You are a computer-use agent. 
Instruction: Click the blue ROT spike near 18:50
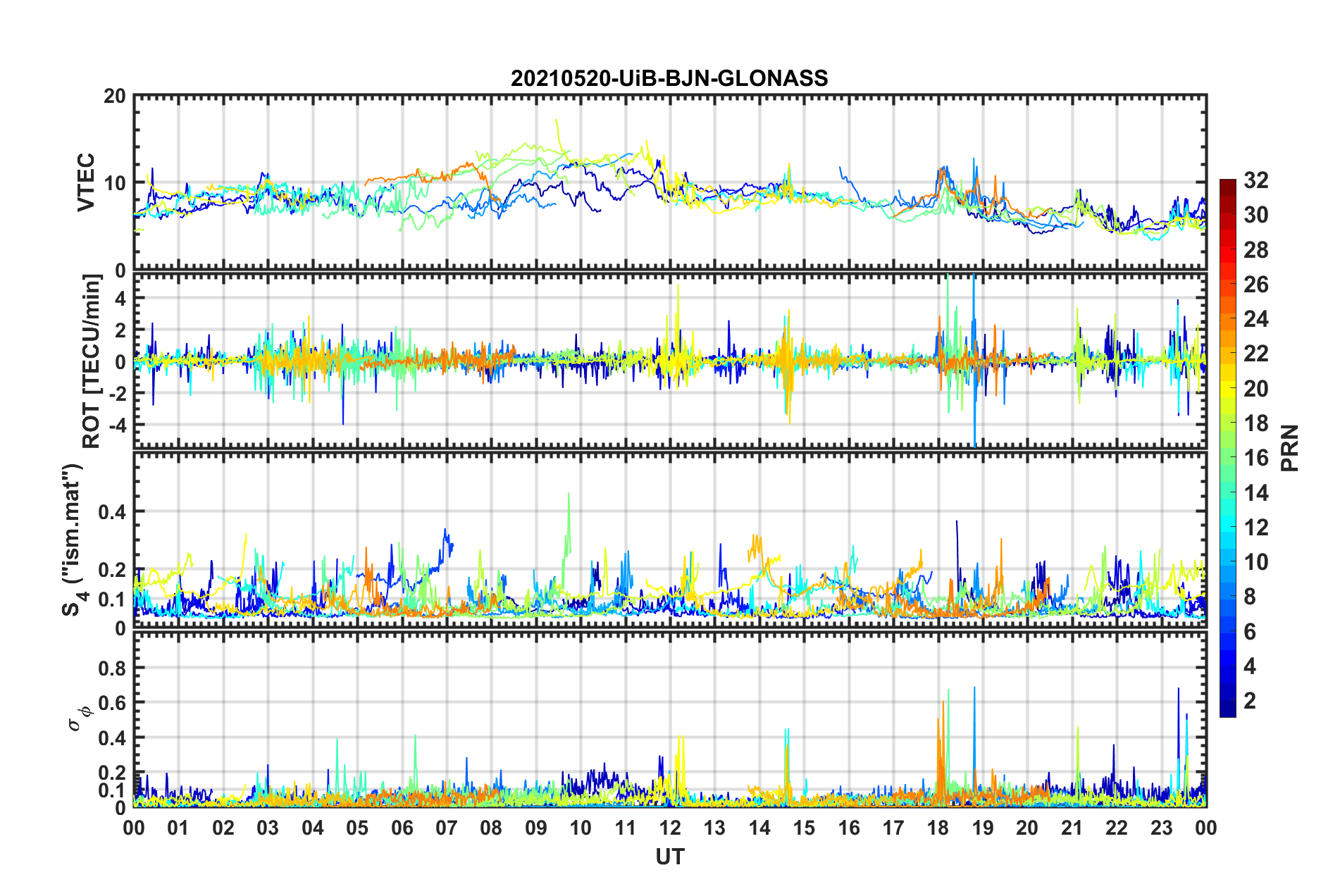click(x=974, y=359)
